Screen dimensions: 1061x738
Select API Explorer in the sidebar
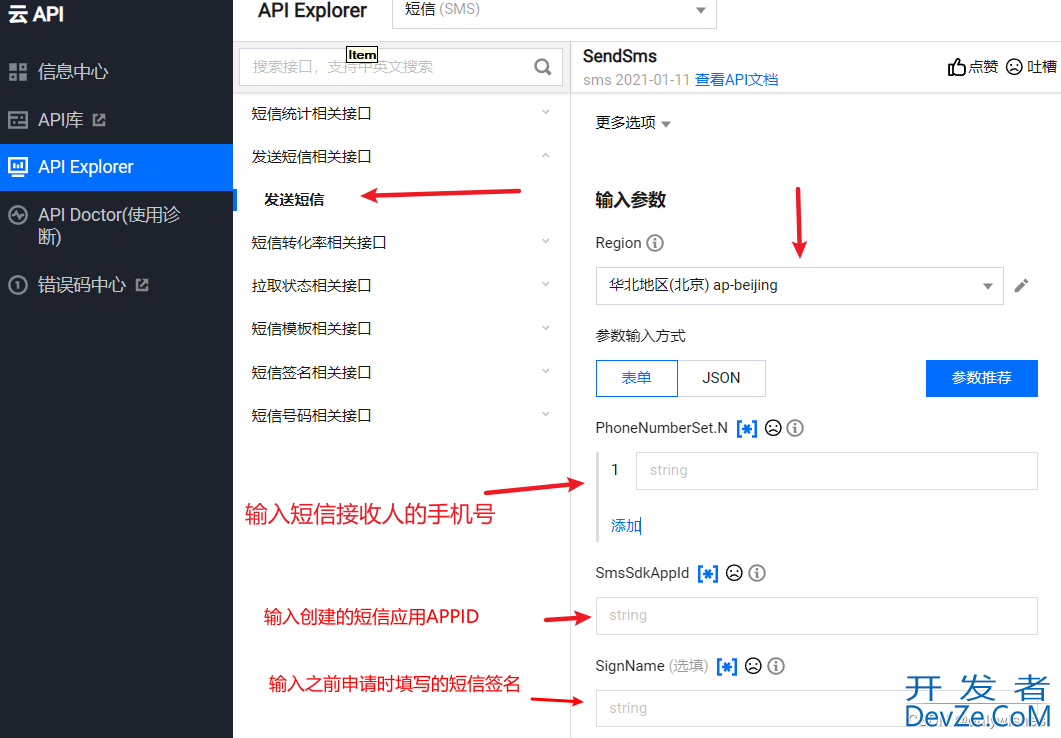tap(116, 167)
